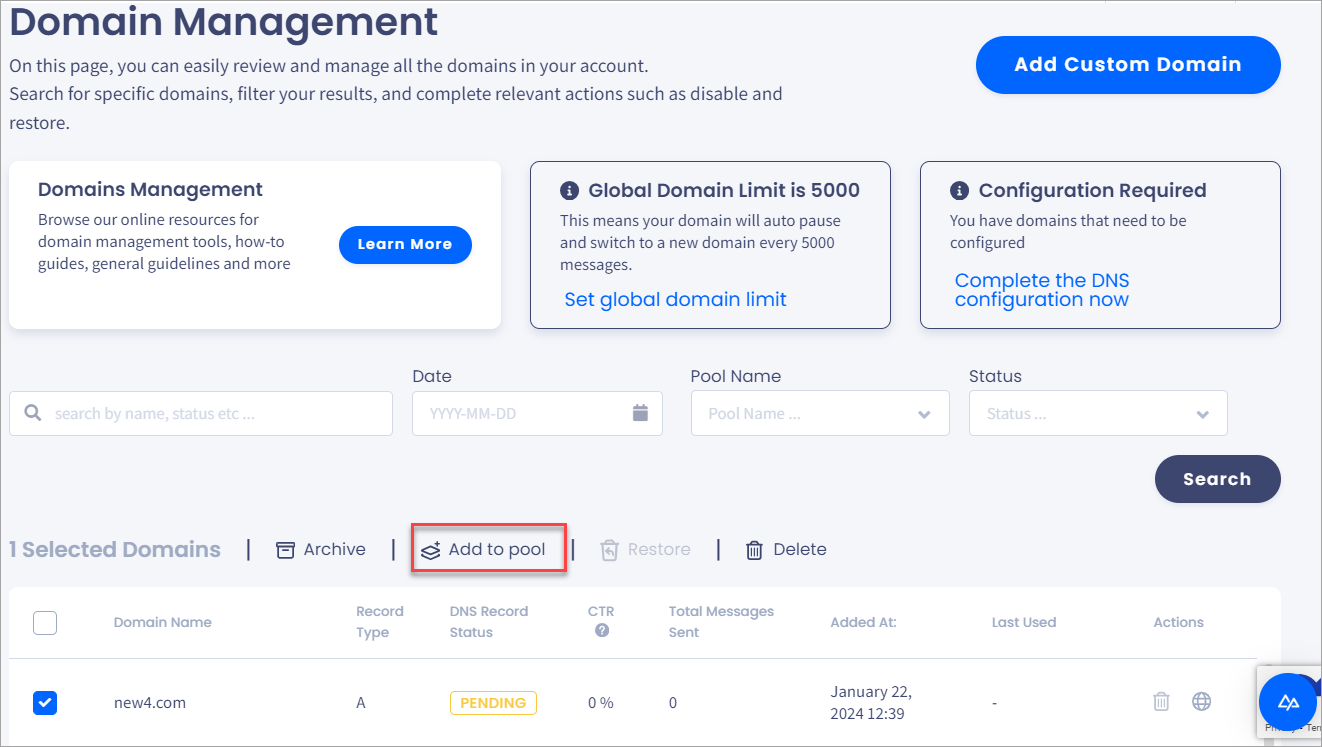The image size is (1322, 747).
Task: Click the January 22, 2024 12:39 date cell
Action: point(871,702)
